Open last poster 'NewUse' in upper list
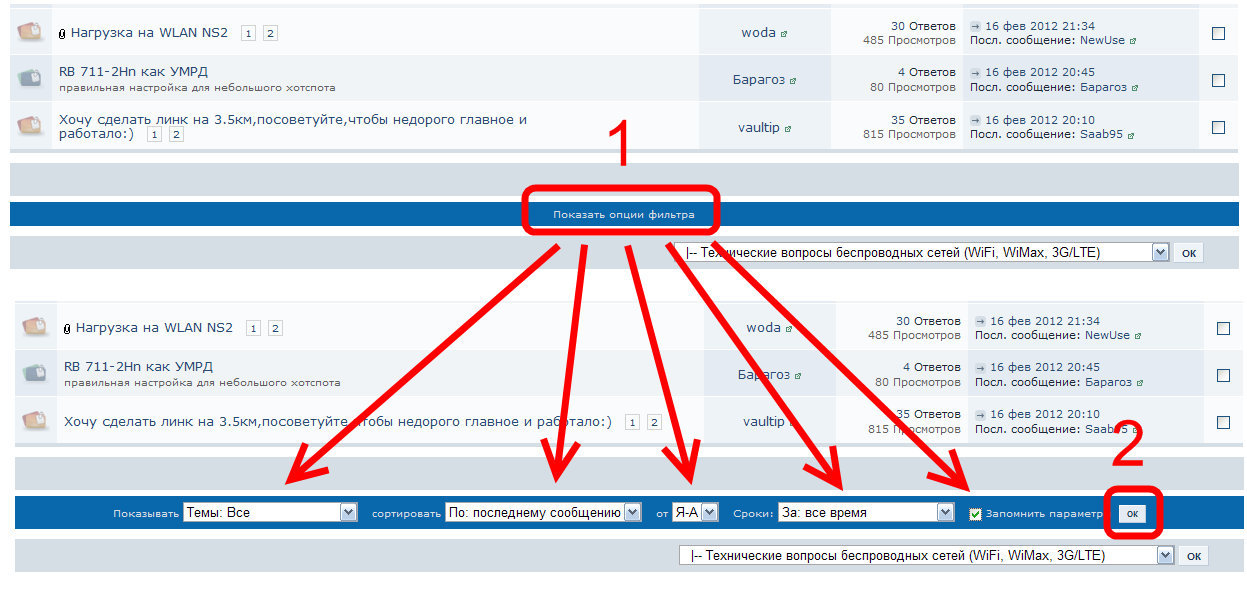1247x600 pixels. [x=1102, y=41]
